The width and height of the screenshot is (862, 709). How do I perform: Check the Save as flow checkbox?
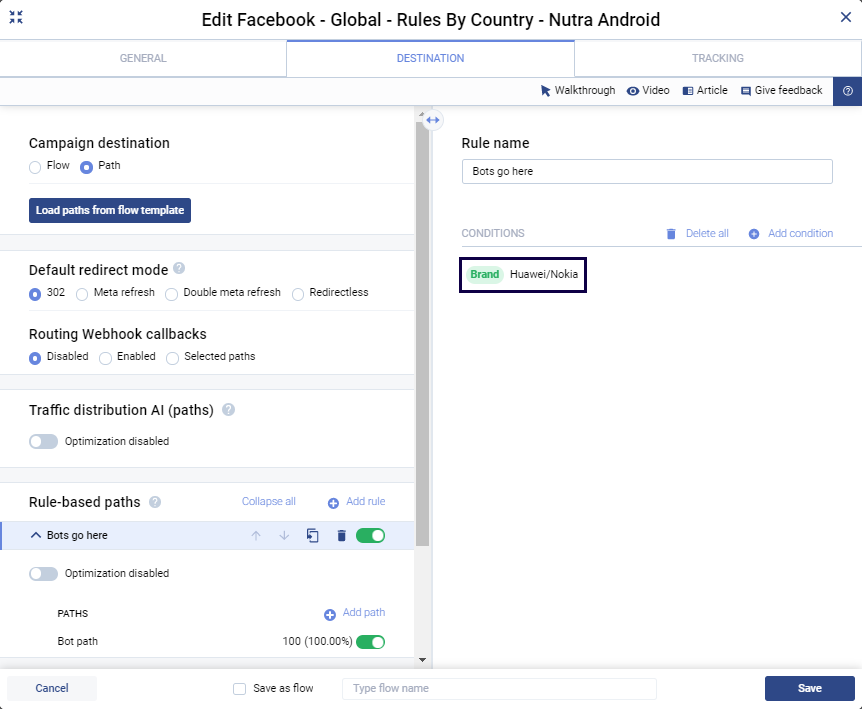tap(239, 688)
